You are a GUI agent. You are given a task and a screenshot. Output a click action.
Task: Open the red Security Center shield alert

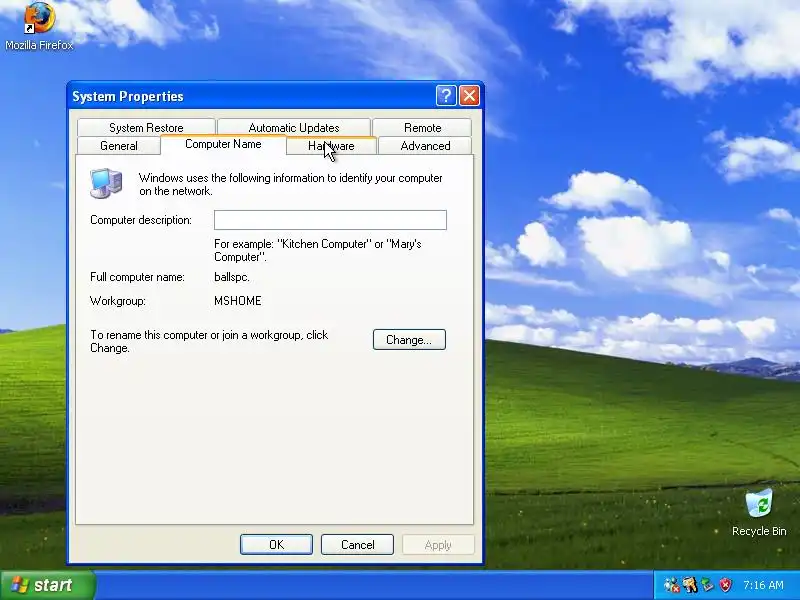click(x=725, y=585)
